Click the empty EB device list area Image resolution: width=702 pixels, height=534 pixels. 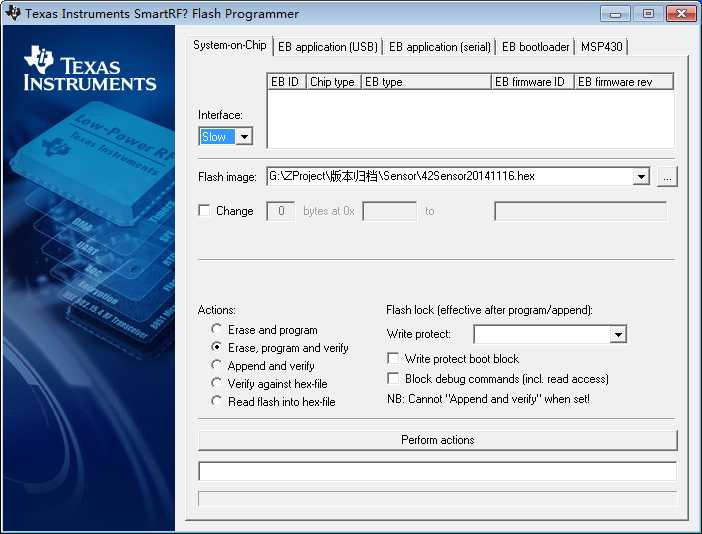point(470,119)
